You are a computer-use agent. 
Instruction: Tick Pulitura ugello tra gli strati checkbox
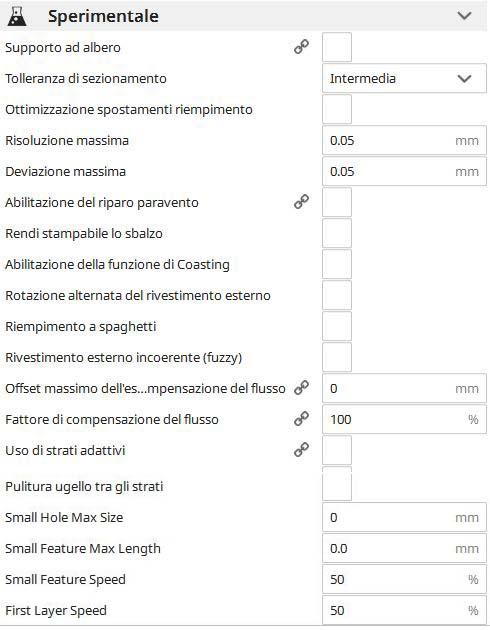pos(337,484)
